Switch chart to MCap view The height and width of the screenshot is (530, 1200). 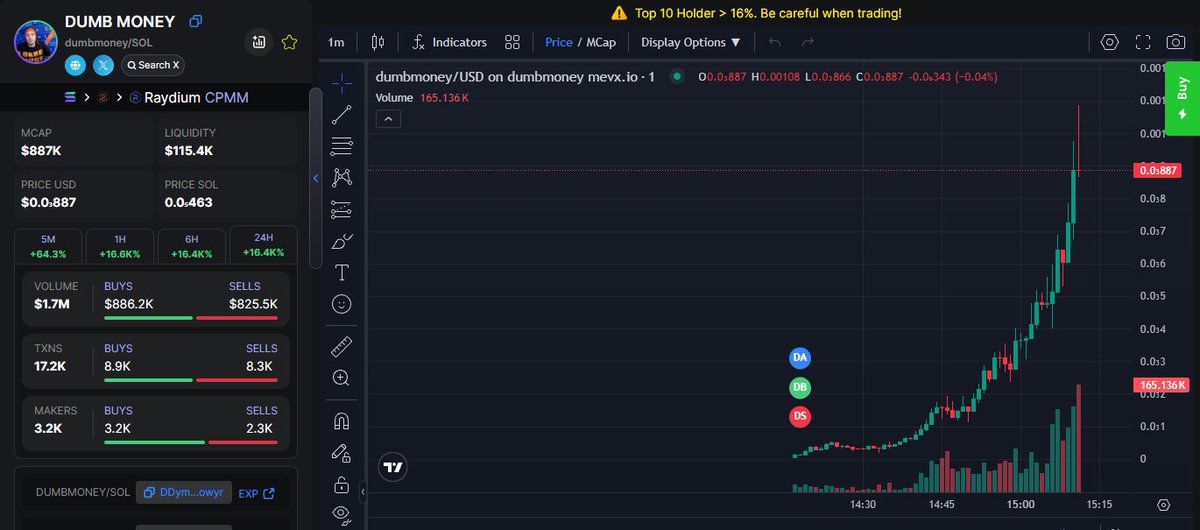click(601, 42)
